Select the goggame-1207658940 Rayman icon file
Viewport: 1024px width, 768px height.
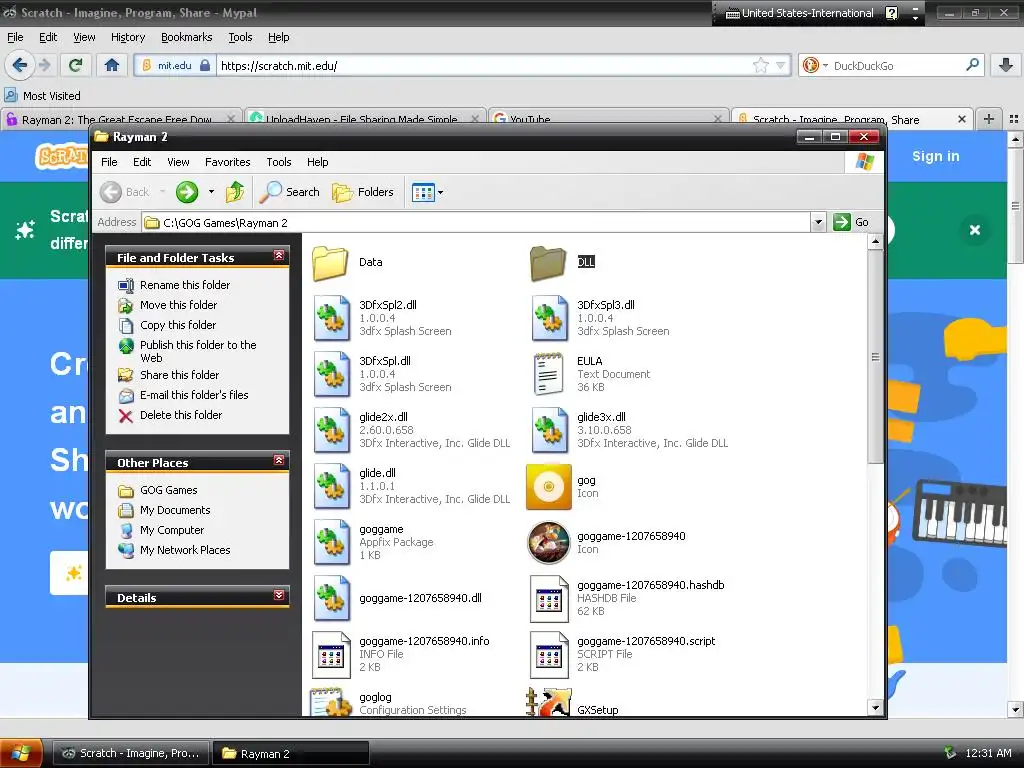[x=549, y=542]
